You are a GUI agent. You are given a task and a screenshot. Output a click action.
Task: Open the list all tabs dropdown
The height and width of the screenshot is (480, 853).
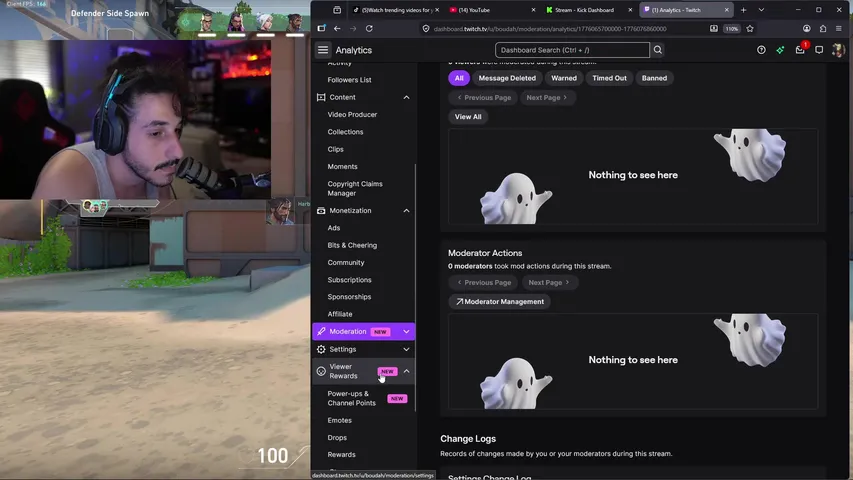761,10
